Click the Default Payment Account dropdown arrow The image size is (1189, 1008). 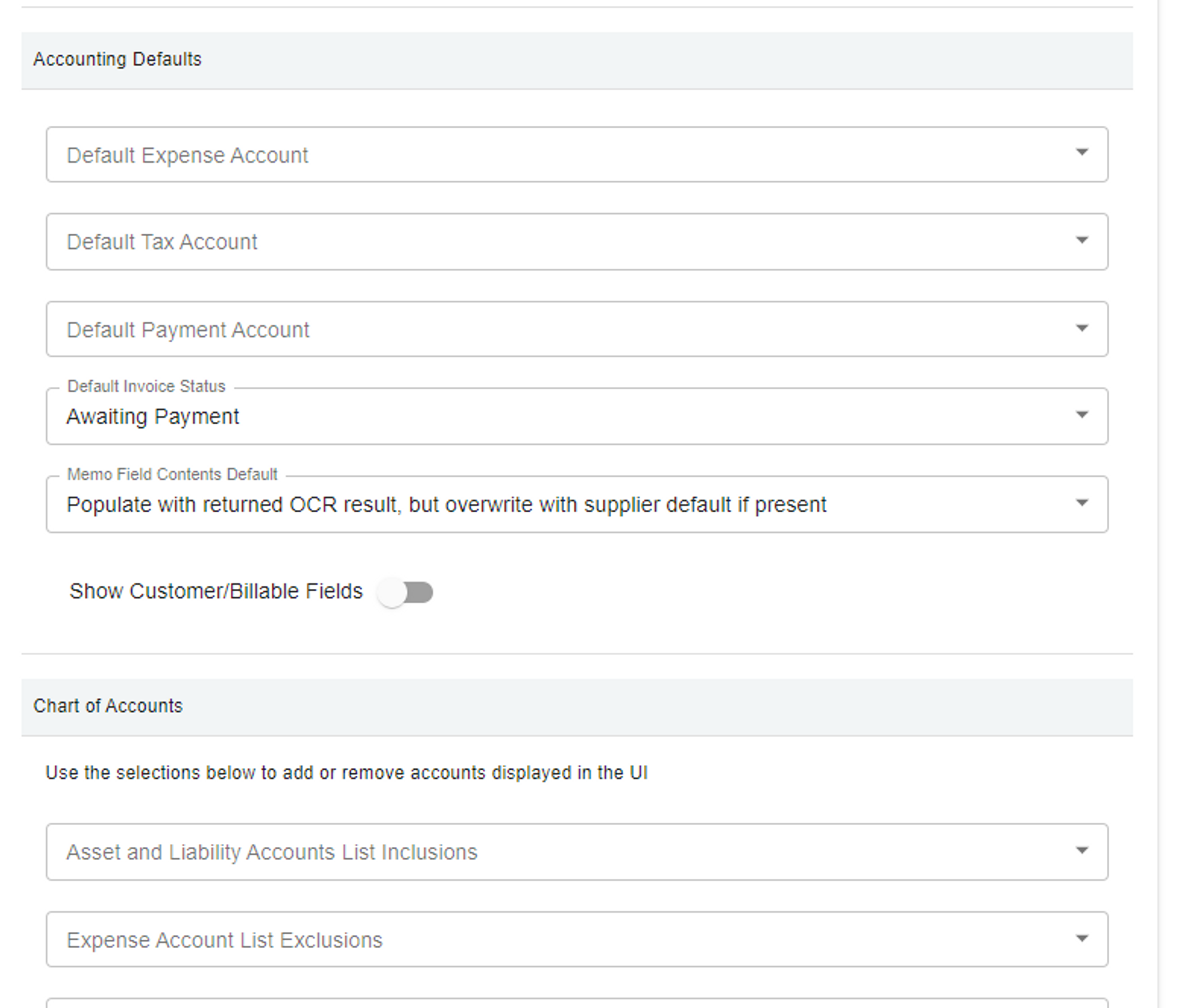1082,328
